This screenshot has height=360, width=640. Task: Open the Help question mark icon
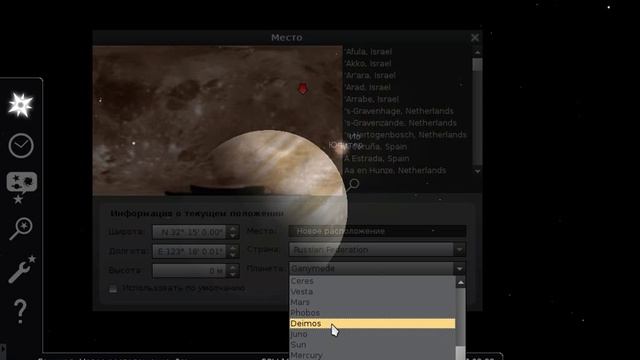[20, 311]
